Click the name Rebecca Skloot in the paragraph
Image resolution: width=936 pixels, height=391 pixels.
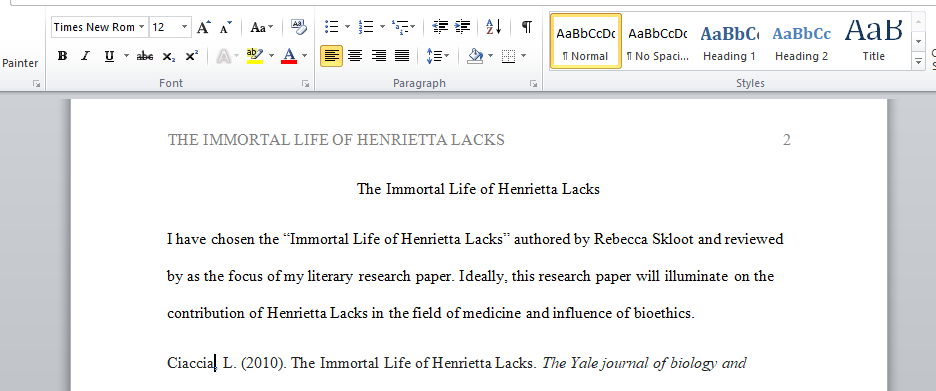point(644,239)
